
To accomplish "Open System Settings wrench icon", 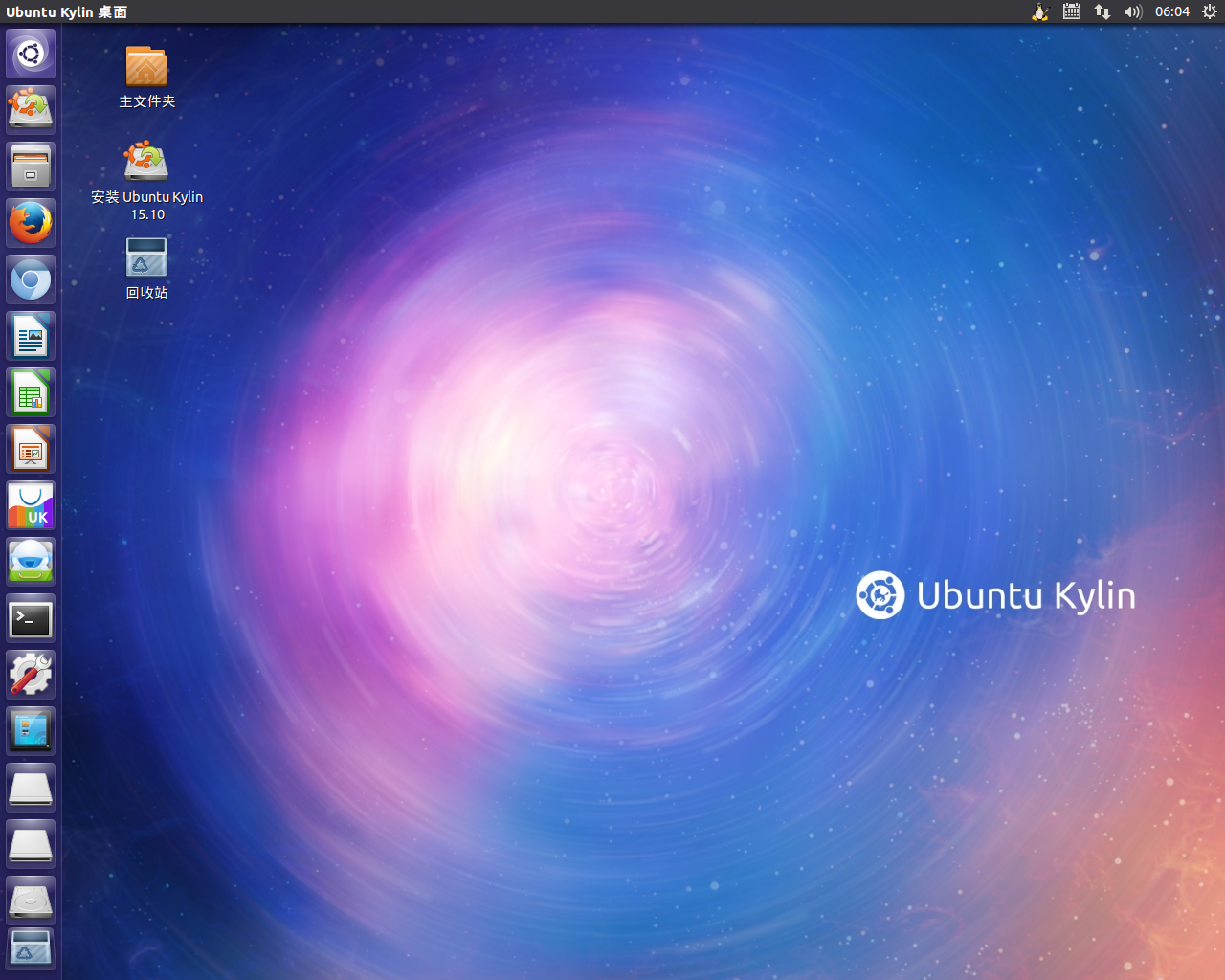I will click(x=31, y=675).
